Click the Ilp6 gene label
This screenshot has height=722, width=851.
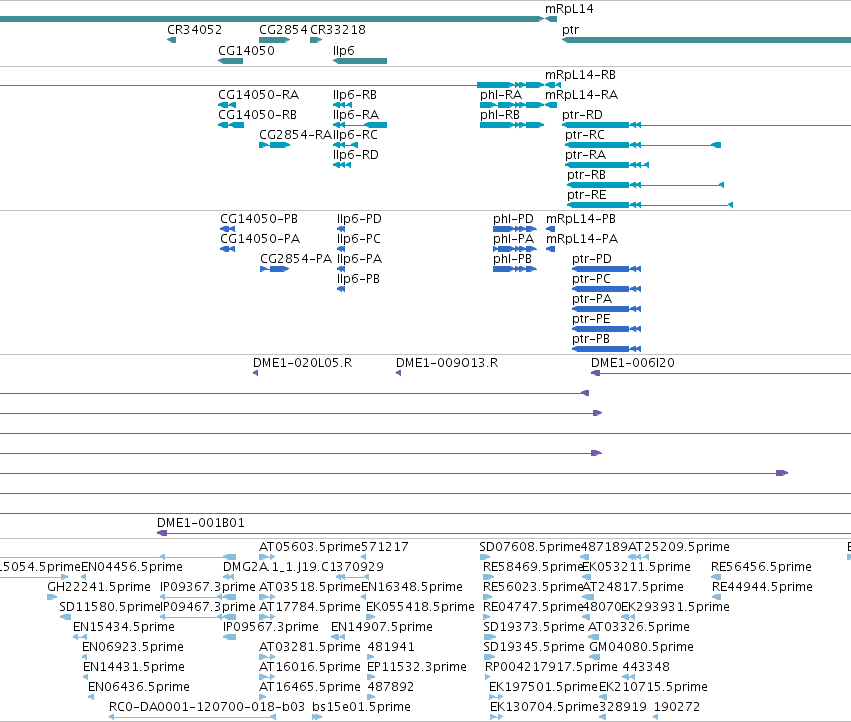pyautogui.click(x=344, y=50)
